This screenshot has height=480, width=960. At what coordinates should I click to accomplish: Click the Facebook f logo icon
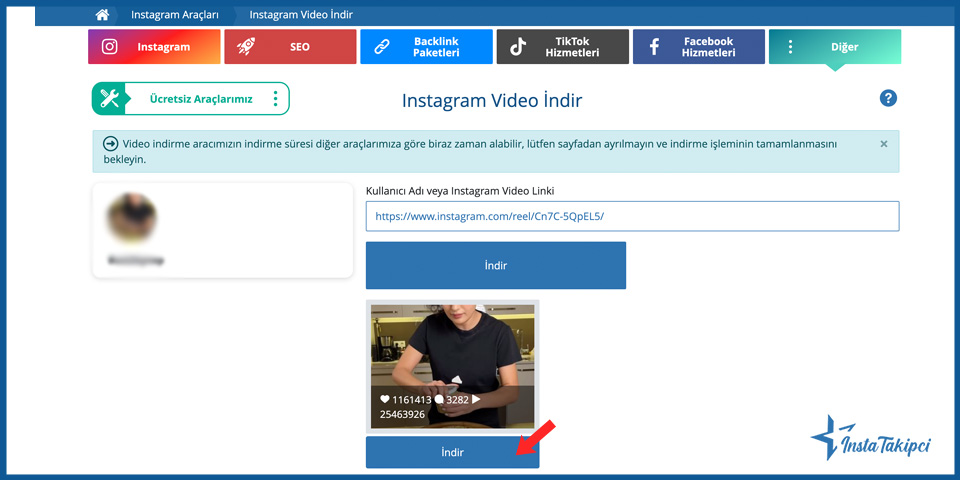(x=654, y=47)
